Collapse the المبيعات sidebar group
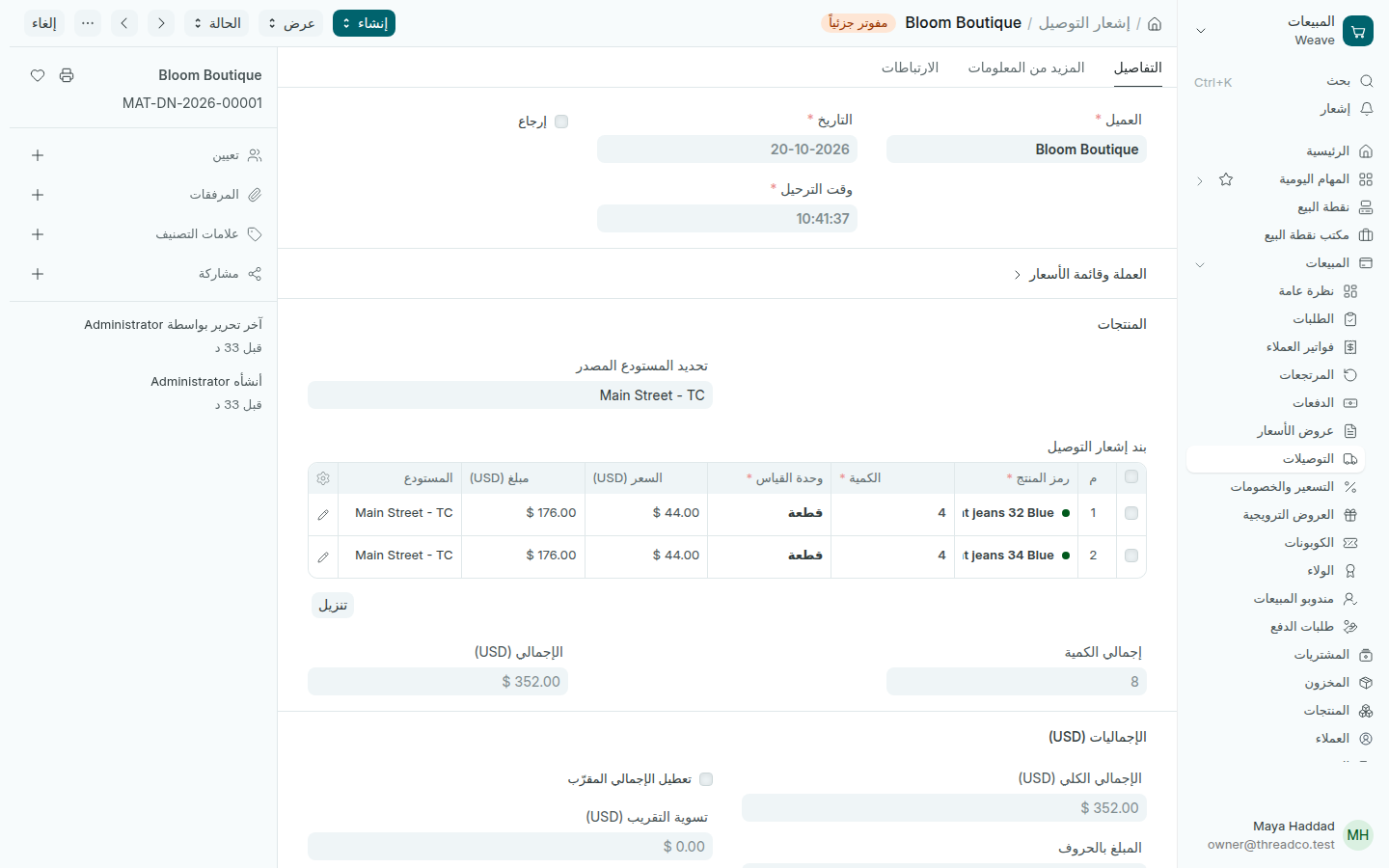This screenshot has height=868, width=1389. [x=1200, y=263]
